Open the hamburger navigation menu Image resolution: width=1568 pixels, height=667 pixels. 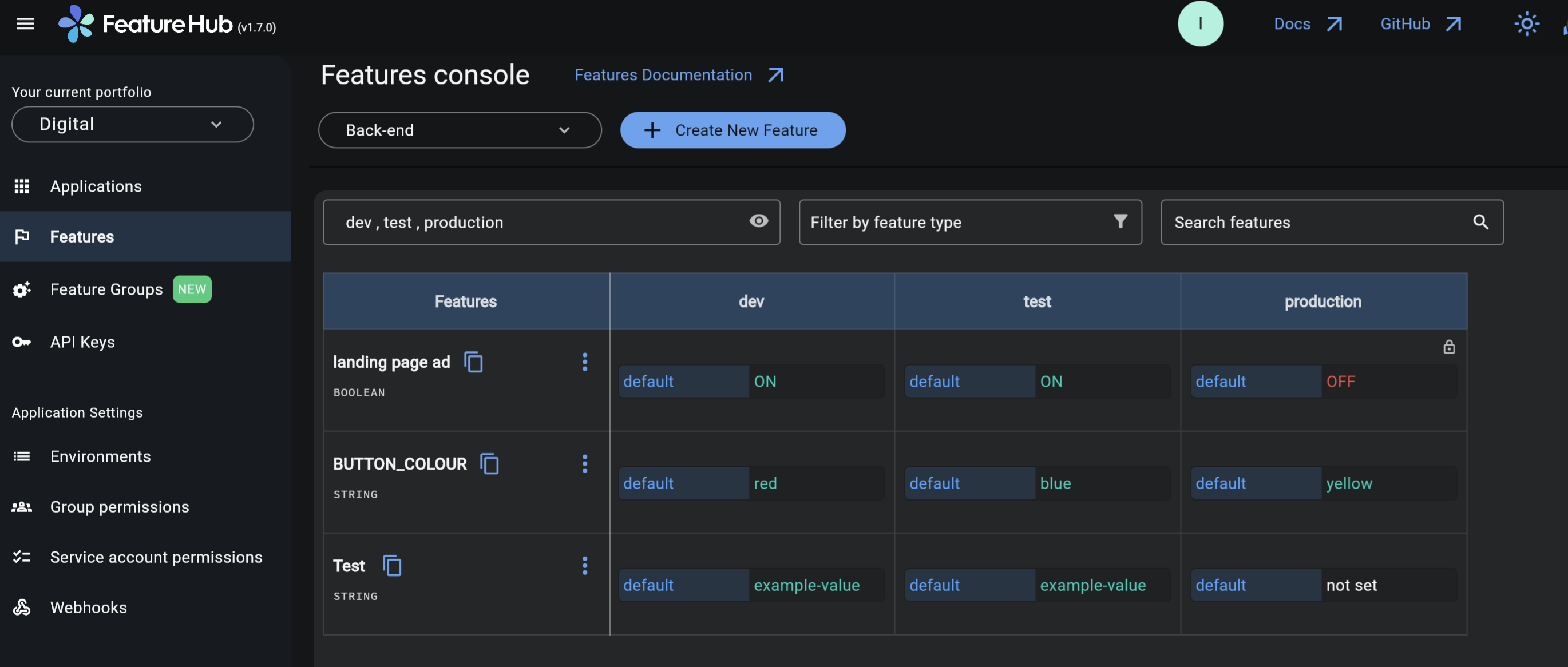click(x=25, y=25)
